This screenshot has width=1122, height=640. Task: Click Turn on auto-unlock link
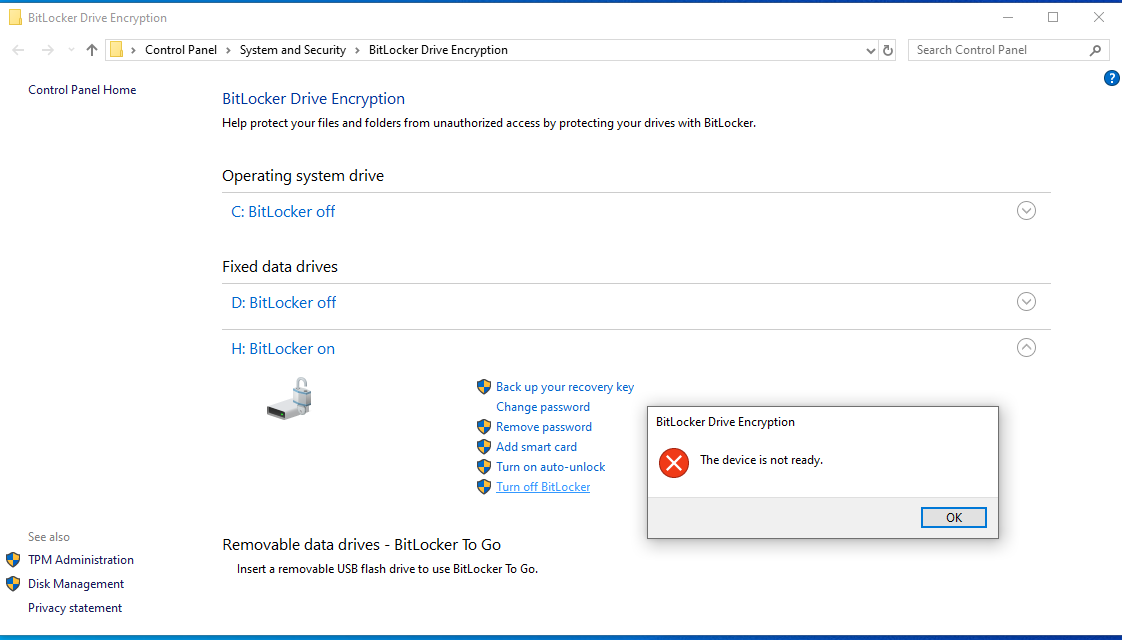click(x=551, y=467)
